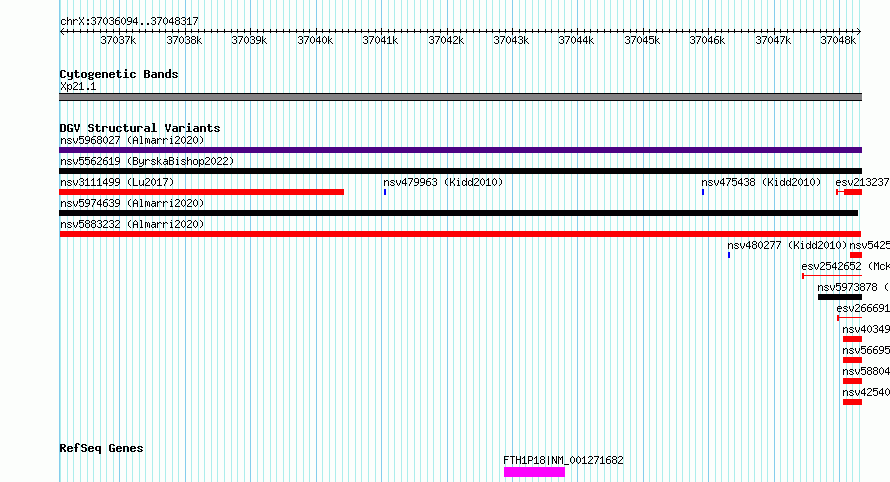This screenshot has height=482, width=890.
Task: Click the 37037k scale position label
Action: (118, 40)
